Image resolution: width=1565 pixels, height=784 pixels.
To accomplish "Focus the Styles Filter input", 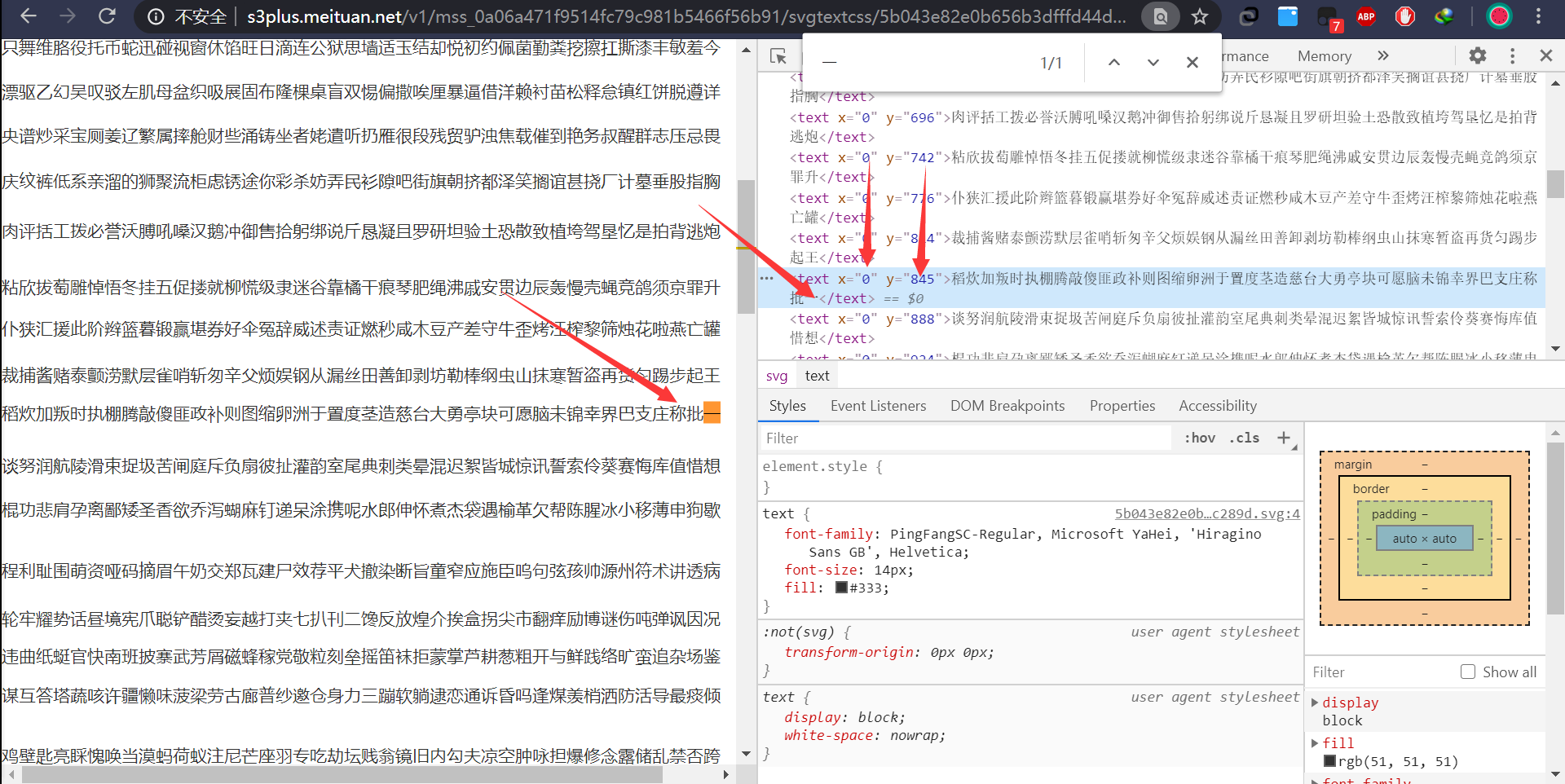I will (966, 438).
